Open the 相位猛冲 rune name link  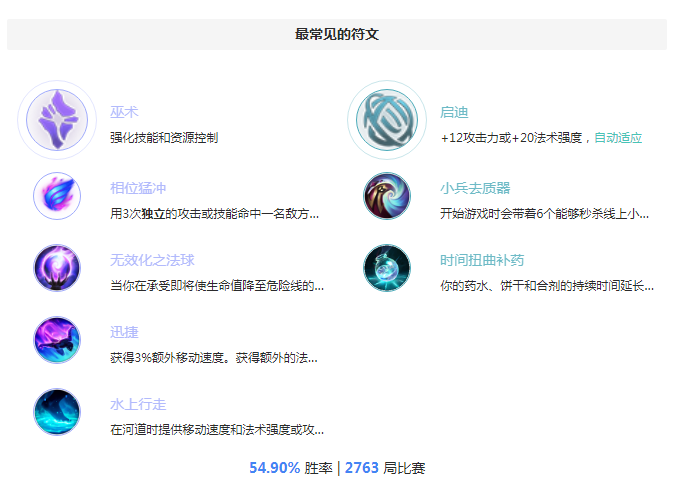pyautogui.click(x=138, y=188)
